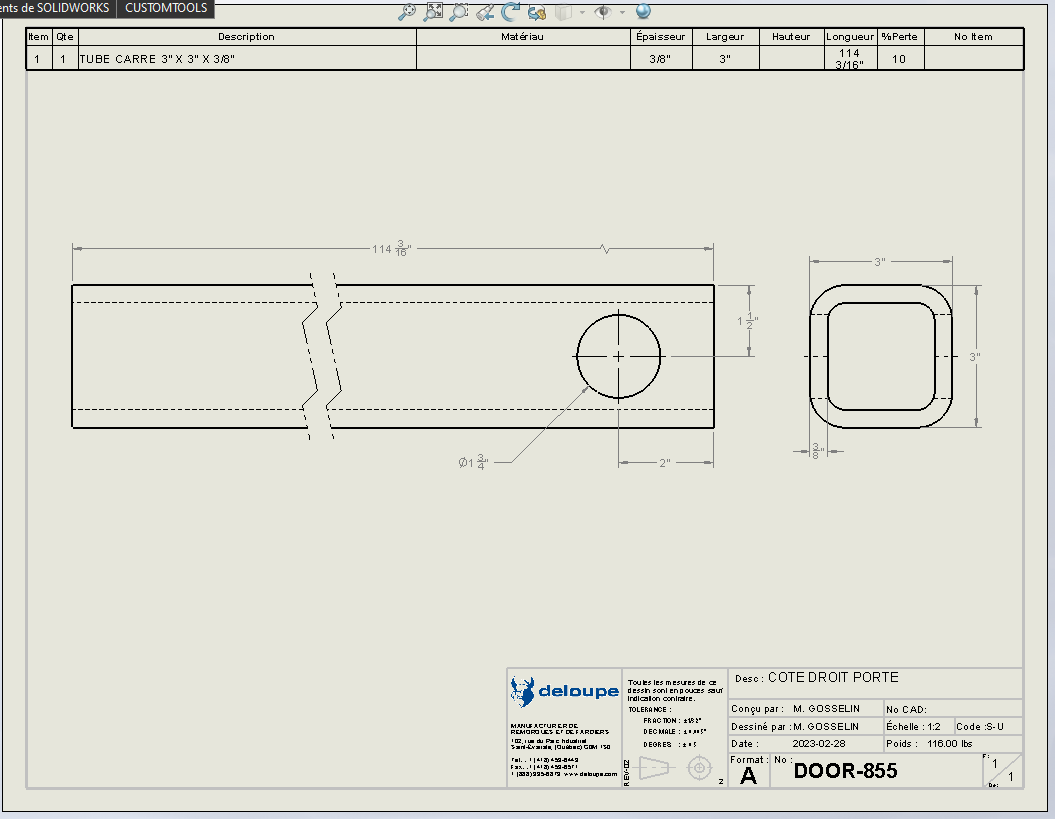Select the COTE DROIT PORTE description text
The width and height of the screenshot is (1055, 819).
click(x=833, y=678)
